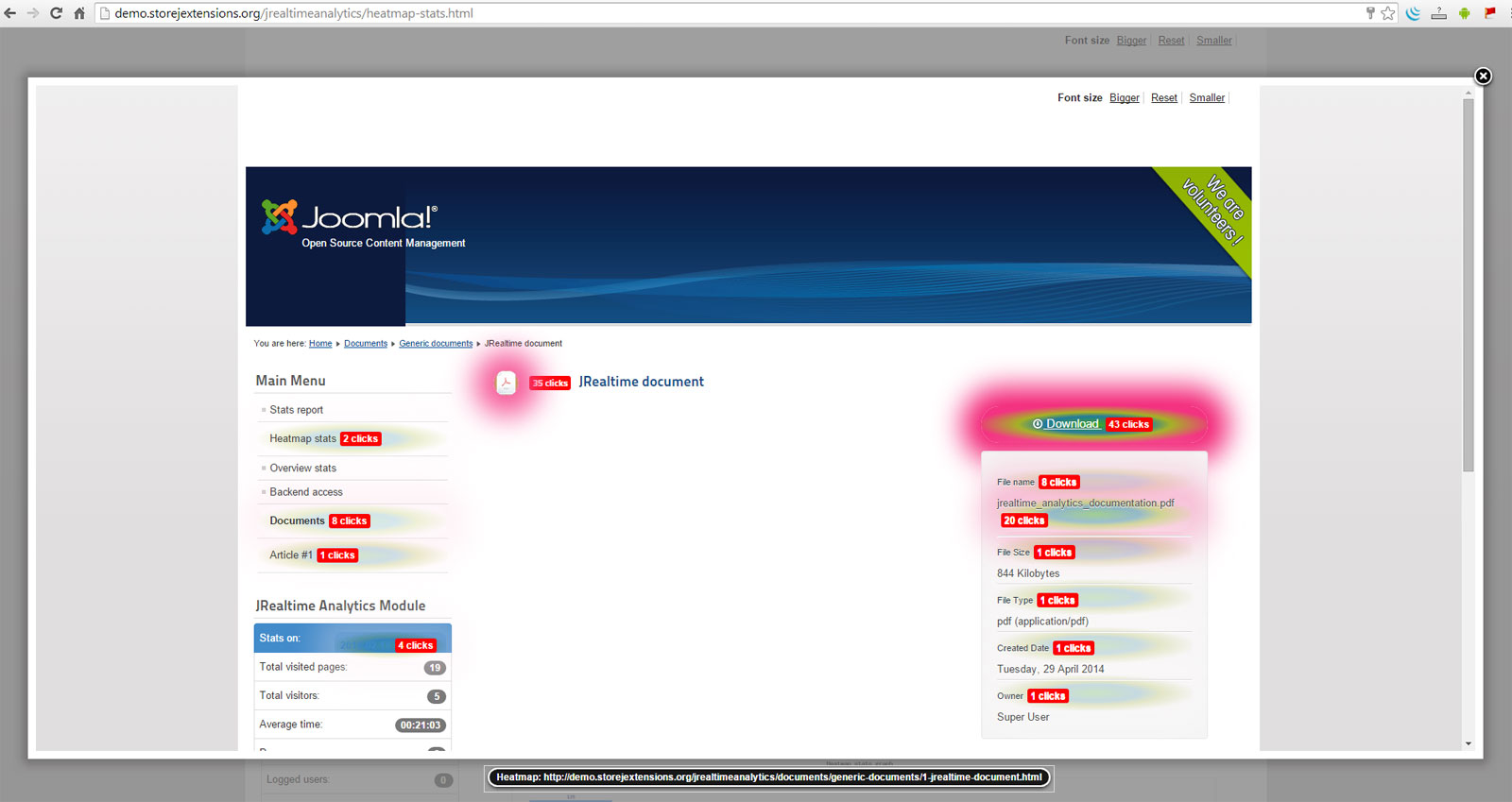
Task: Click the Download link
Action: pos(1072,424)
